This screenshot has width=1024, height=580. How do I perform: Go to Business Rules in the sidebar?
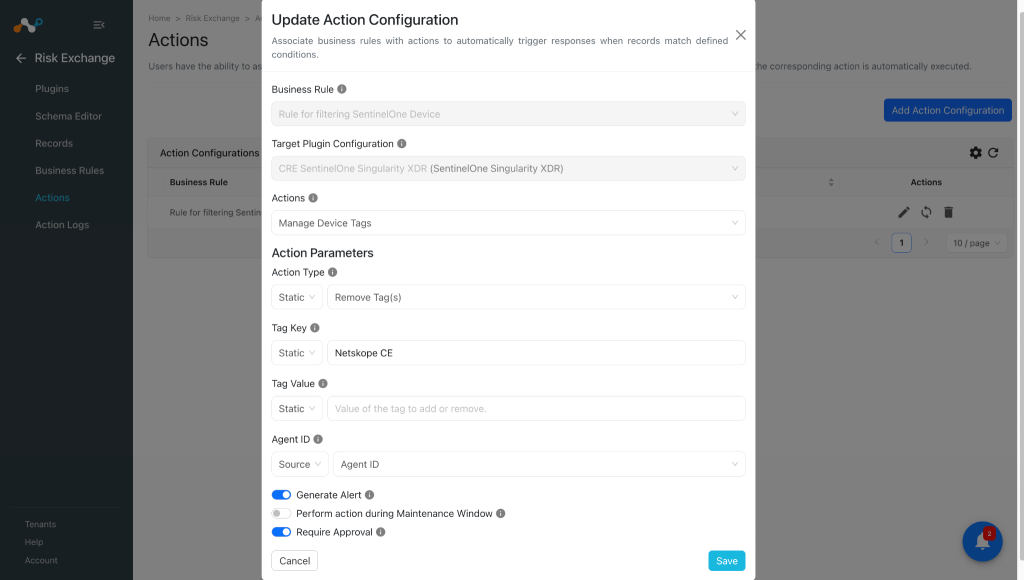(x=70, y=170)
